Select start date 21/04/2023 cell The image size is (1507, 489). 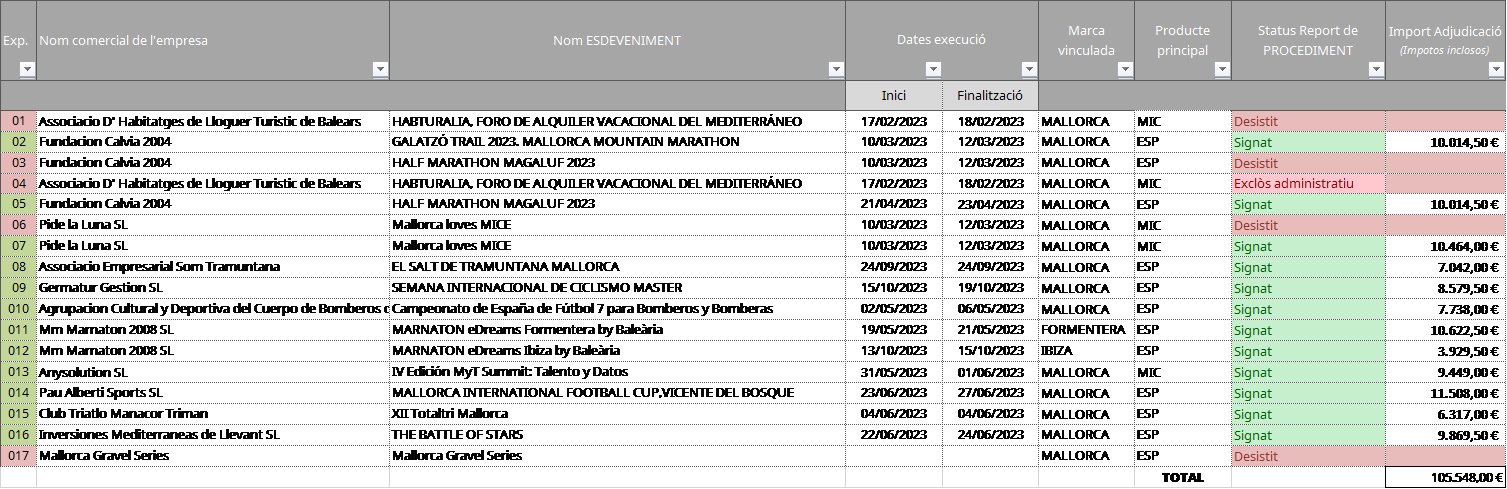tap(894, 204)
